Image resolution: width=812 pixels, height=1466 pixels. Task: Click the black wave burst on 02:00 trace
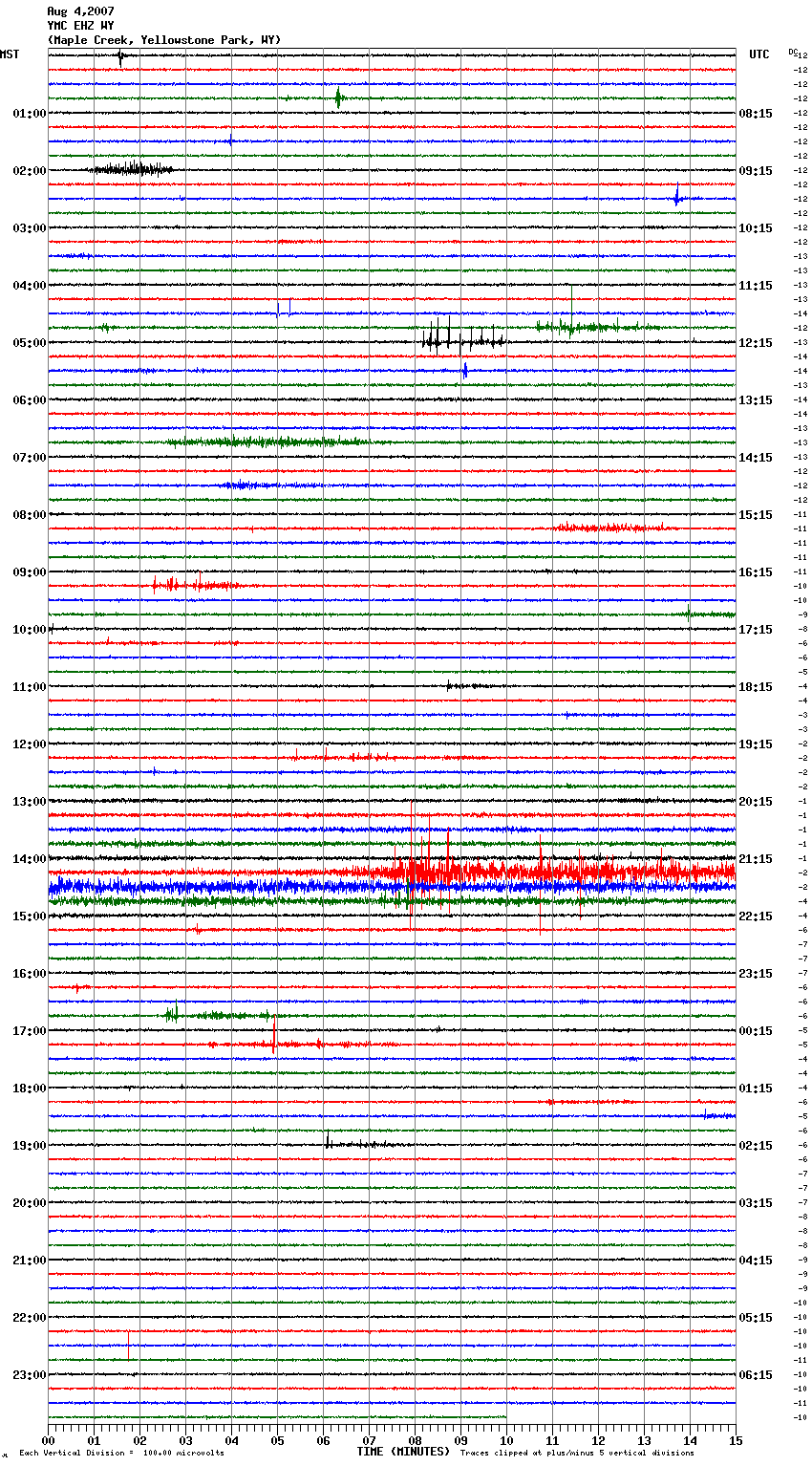click(132, 169)
